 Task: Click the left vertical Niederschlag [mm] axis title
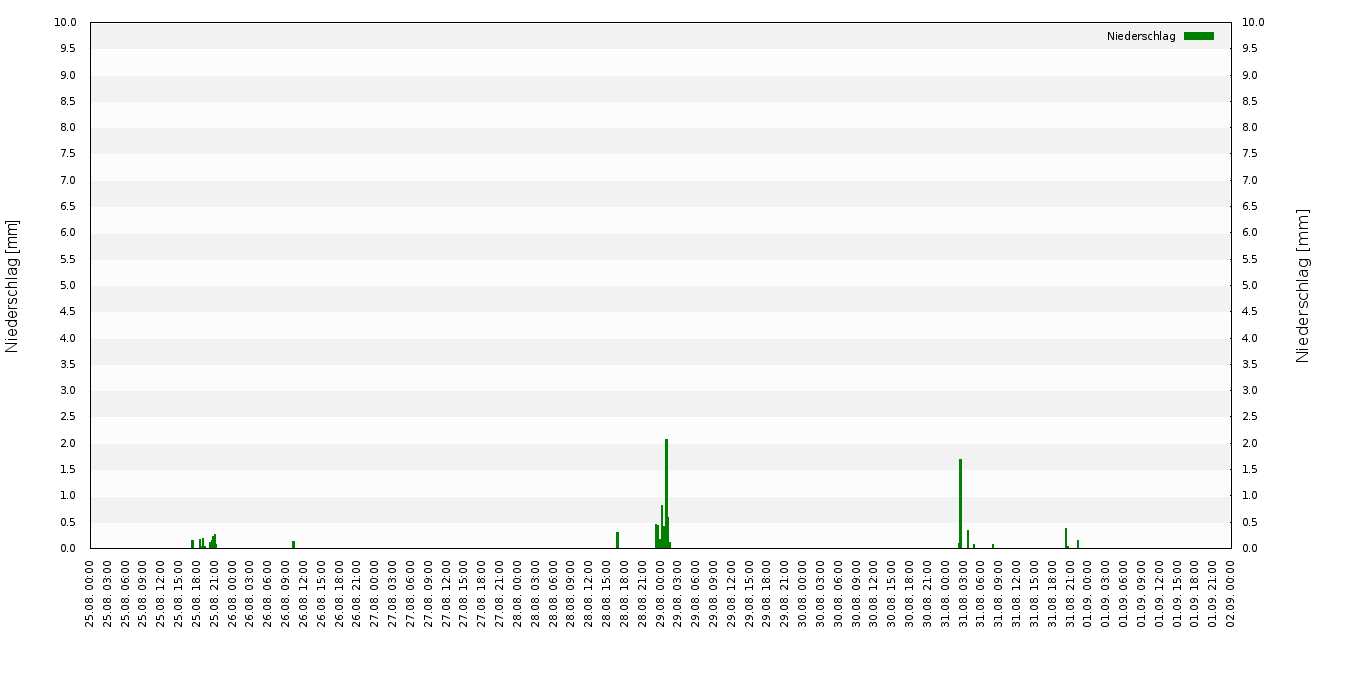[x=12, y=286]
